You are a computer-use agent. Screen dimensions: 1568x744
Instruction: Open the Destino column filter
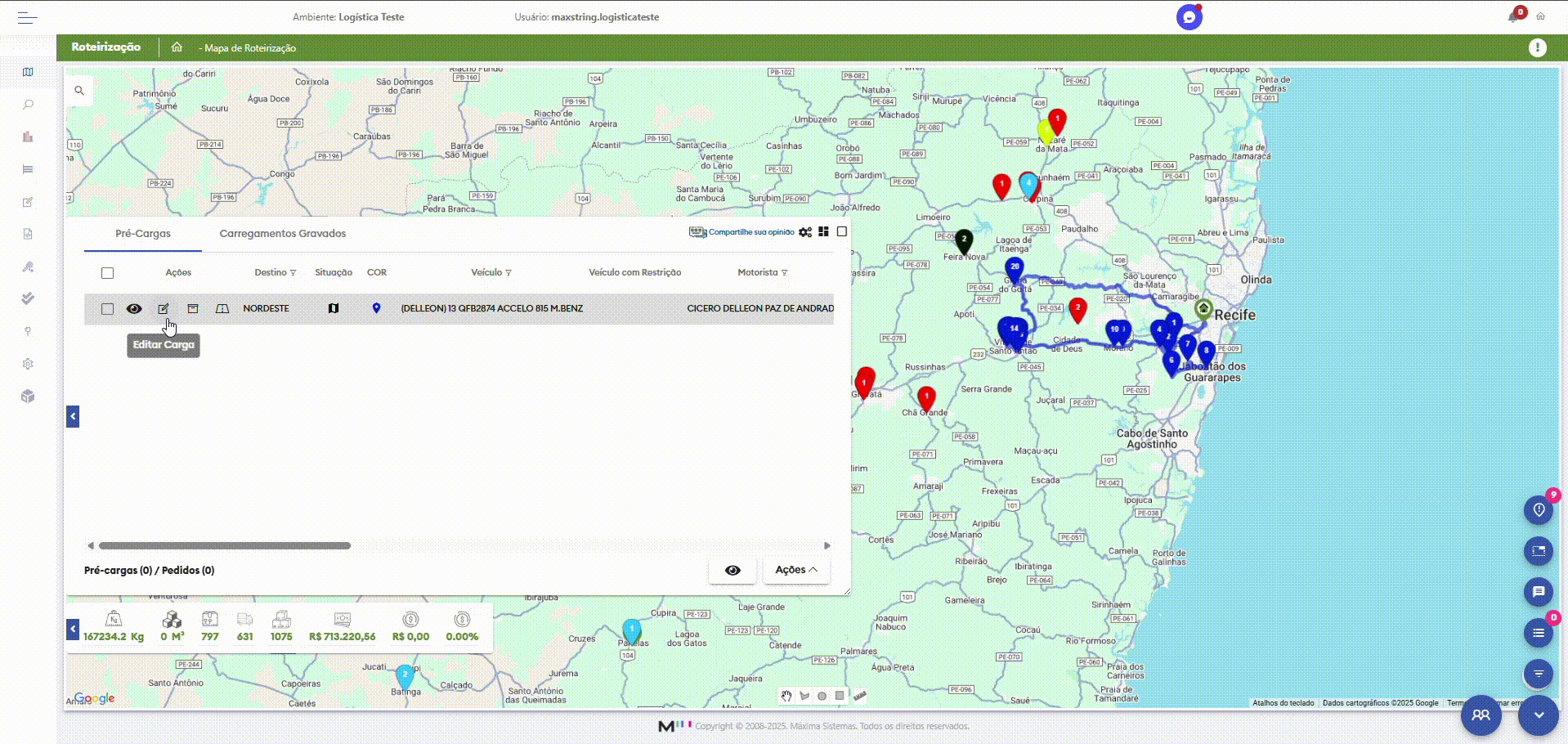[x=293, y=273]
